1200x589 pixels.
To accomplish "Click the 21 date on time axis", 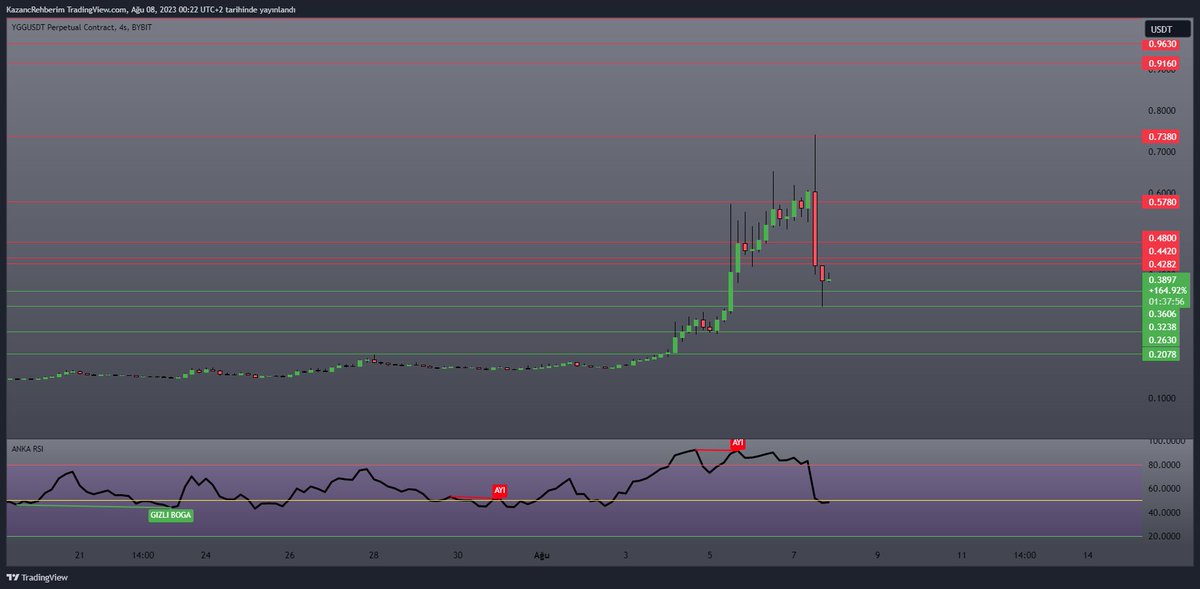I will click(79, 555).
